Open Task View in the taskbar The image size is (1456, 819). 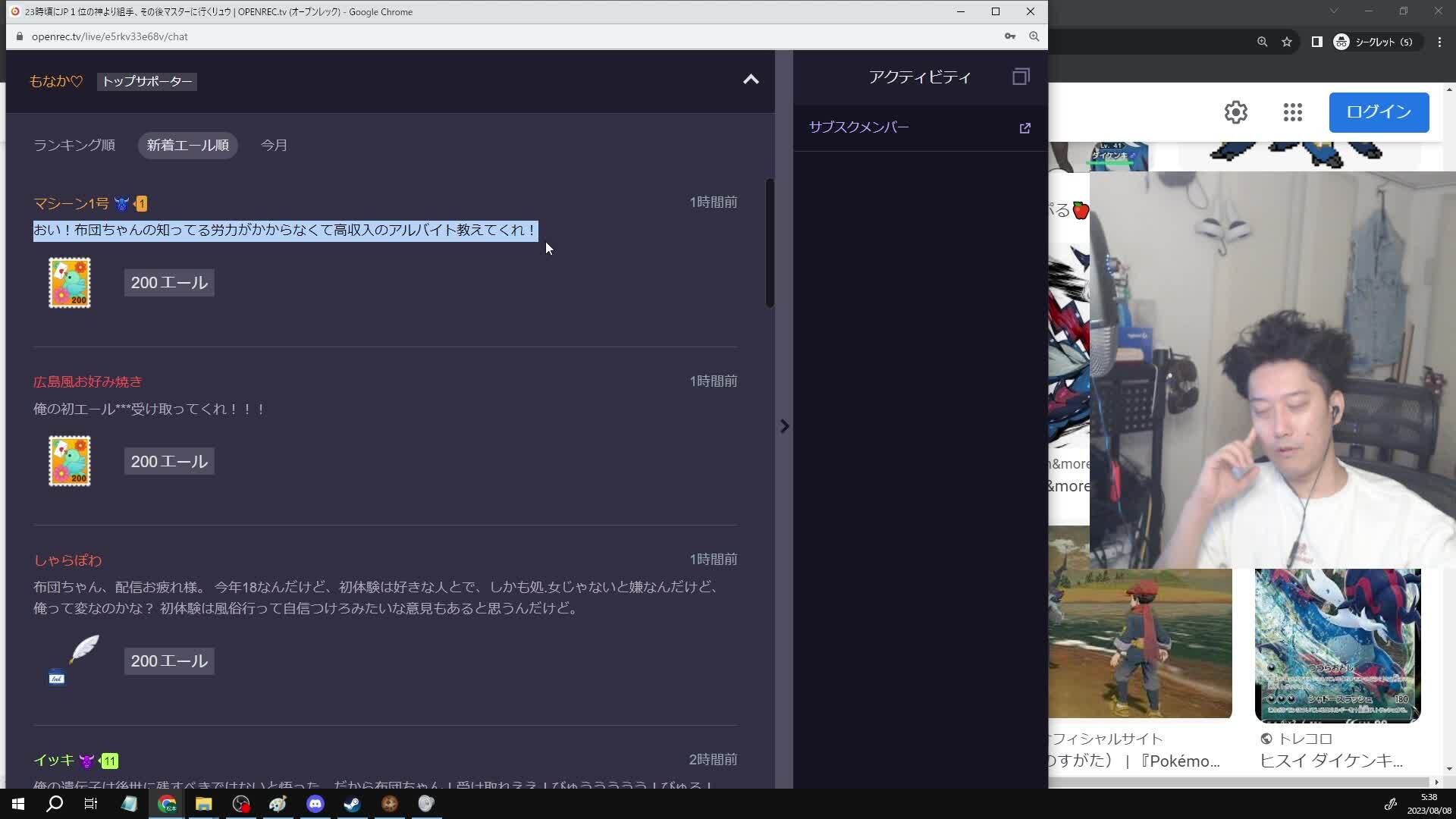click(x=91, y=804)
